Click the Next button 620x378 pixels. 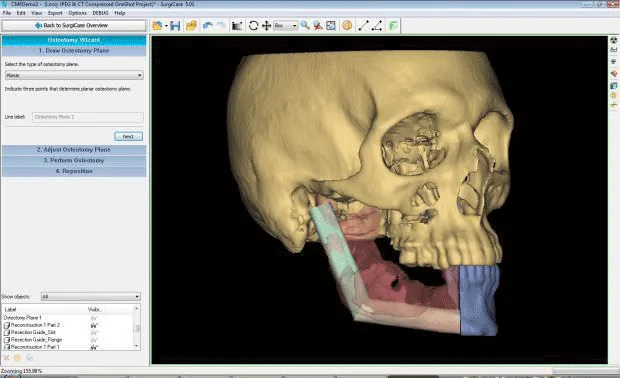(x=128, y=136)
